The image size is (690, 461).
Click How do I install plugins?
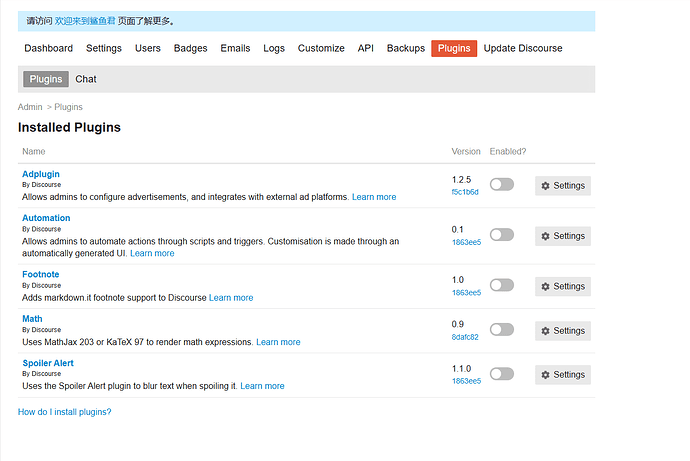tap(64, 412)
